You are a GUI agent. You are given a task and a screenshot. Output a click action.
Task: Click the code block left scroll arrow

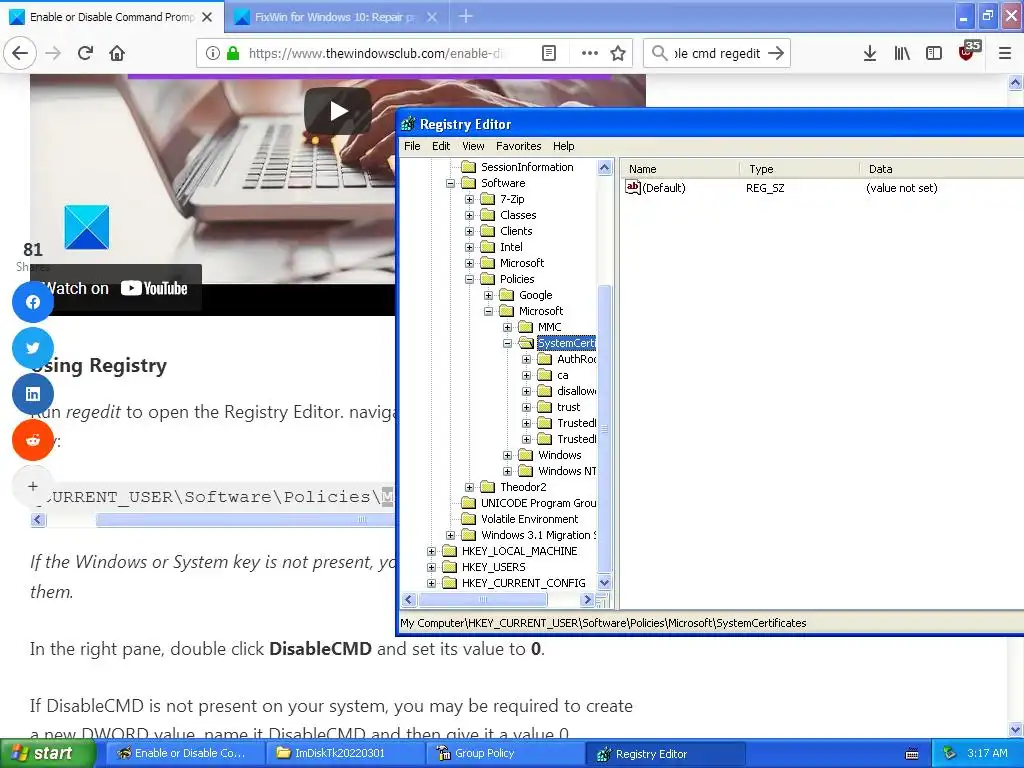pos(38,520)
